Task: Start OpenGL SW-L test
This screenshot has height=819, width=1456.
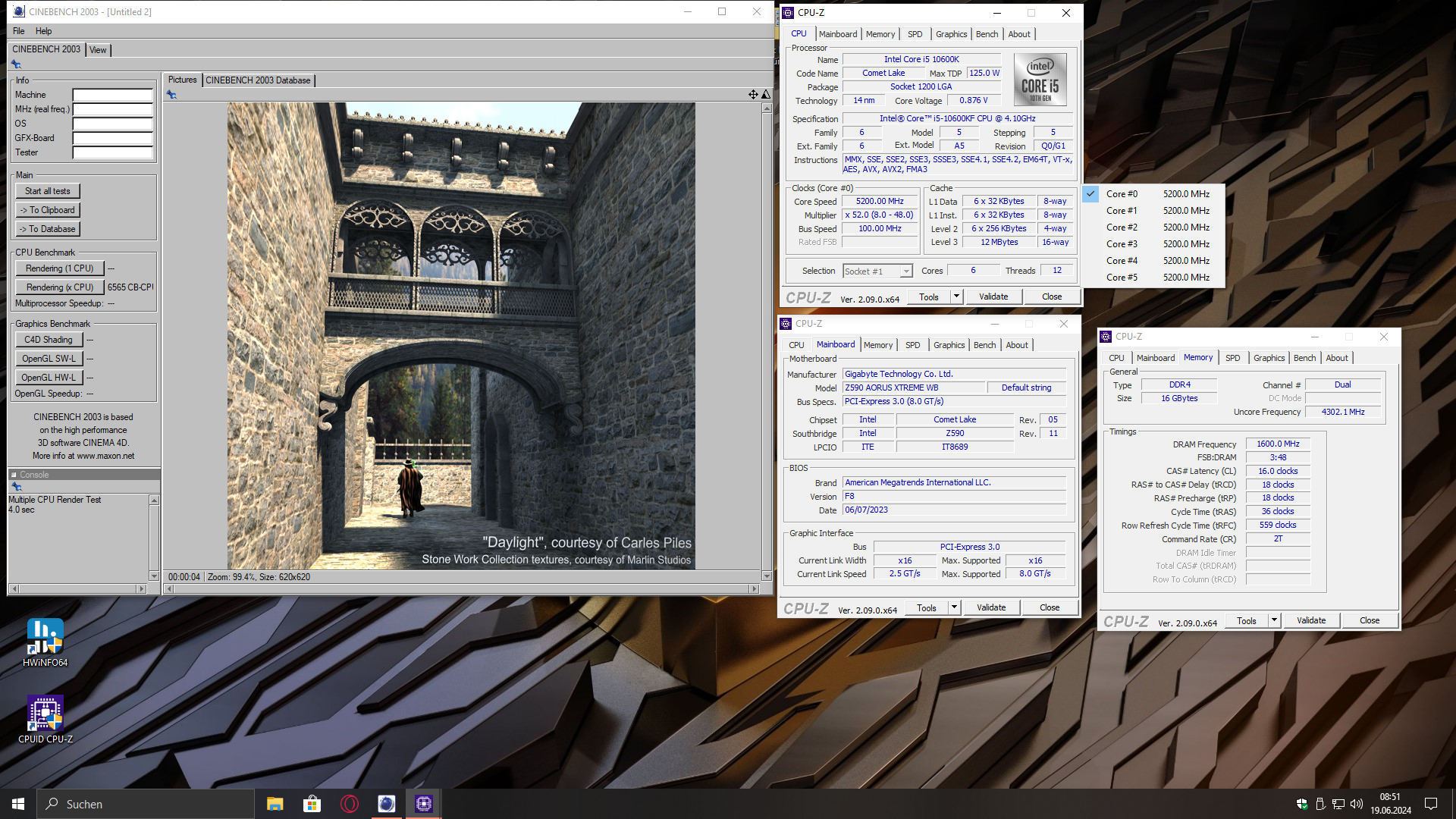Action: pos(49,359)
